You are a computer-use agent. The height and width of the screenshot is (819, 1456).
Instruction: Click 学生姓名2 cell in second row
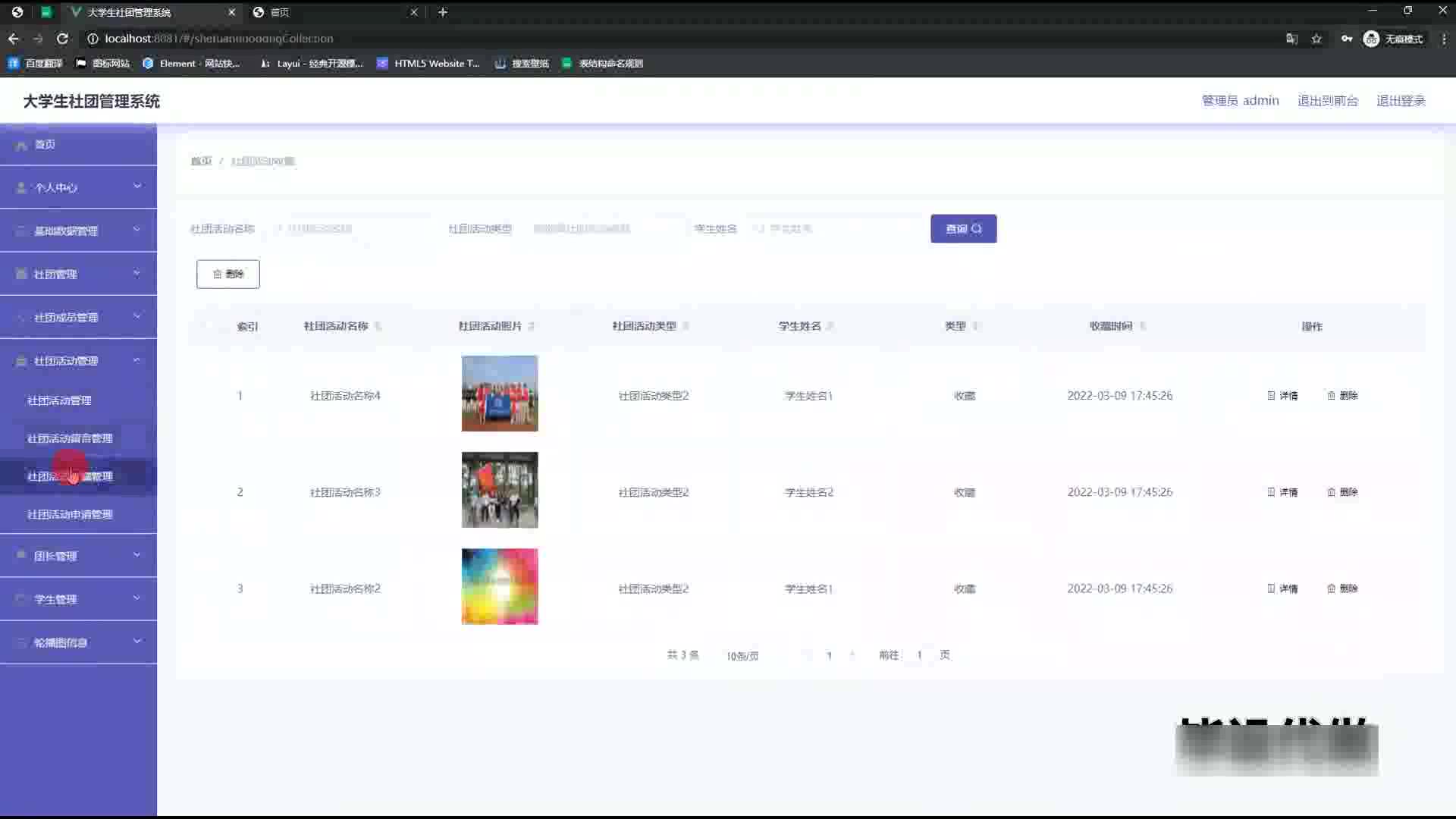point(809,492)
